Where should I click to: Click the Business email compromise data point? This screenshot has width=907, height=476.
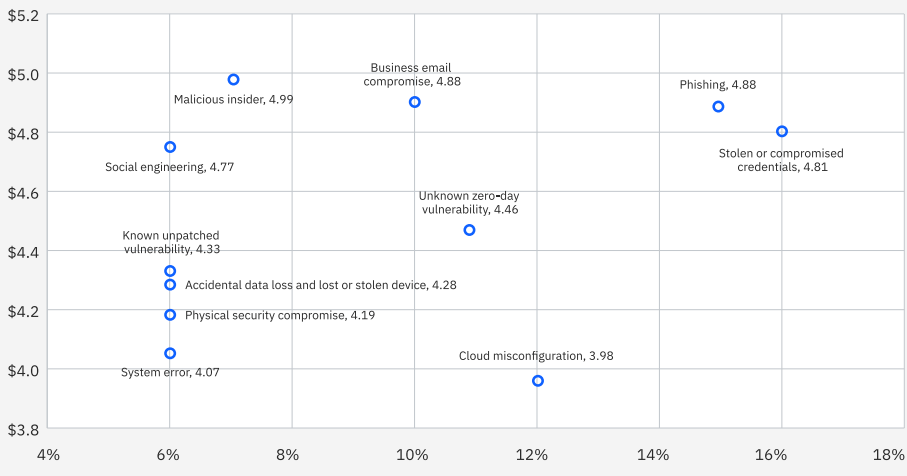(415, 102)
